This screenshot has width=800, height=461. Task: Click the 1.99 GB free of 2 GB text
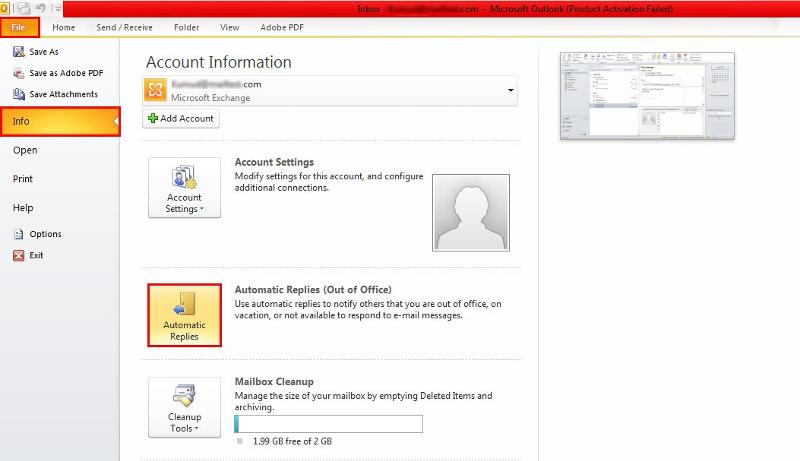[x=292, y=442]
